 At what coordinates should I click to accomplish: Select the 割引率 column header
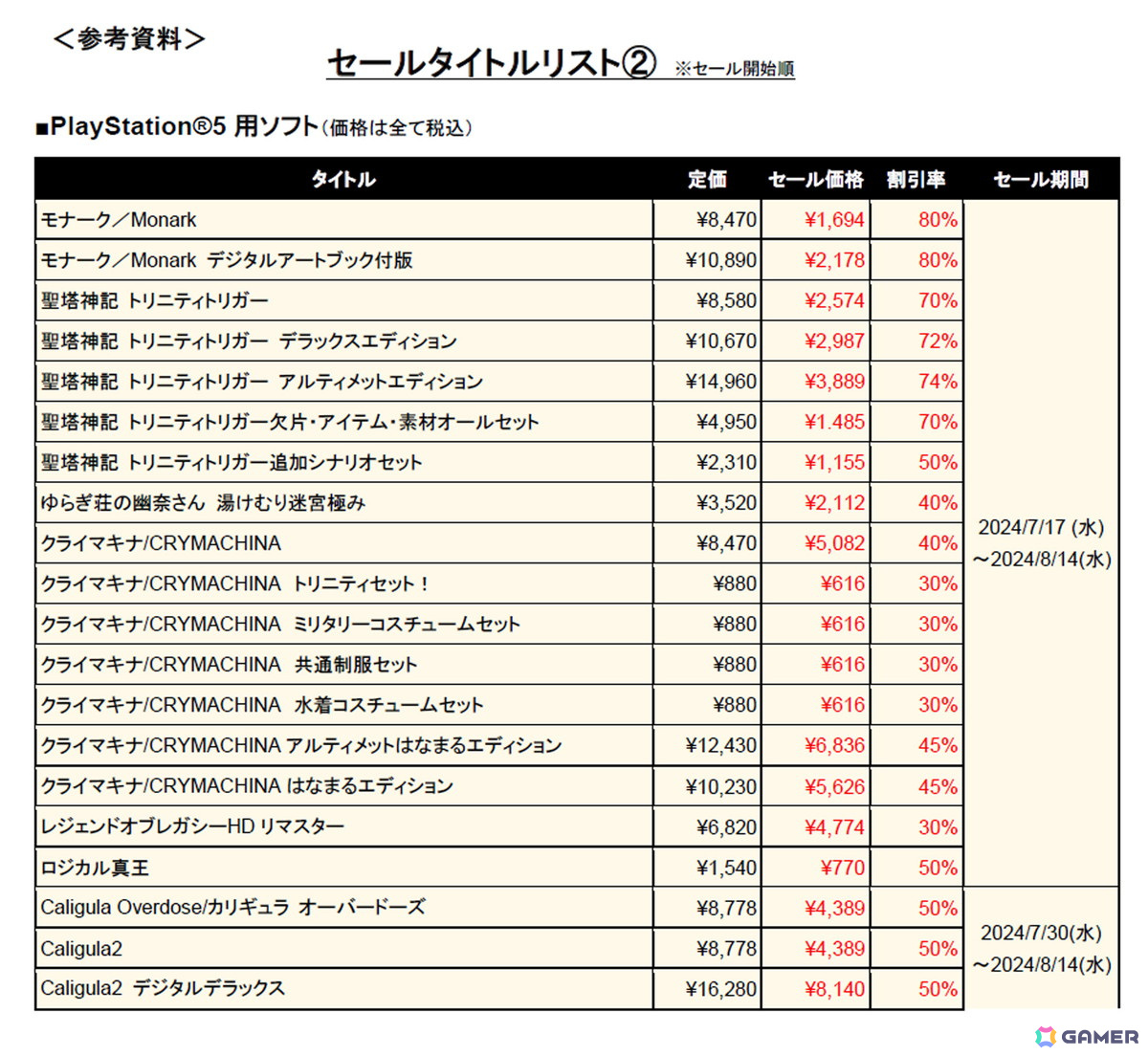(x=916, y=179)
